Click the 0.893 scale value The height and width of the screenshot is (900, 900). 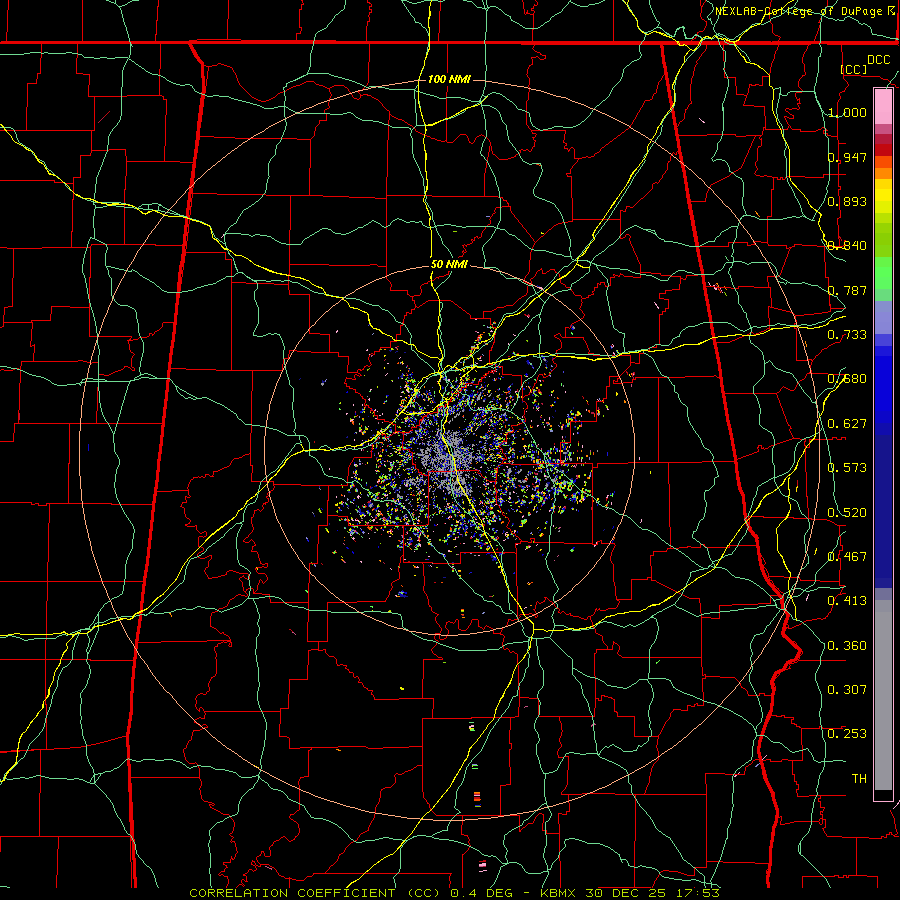(847, 201)
